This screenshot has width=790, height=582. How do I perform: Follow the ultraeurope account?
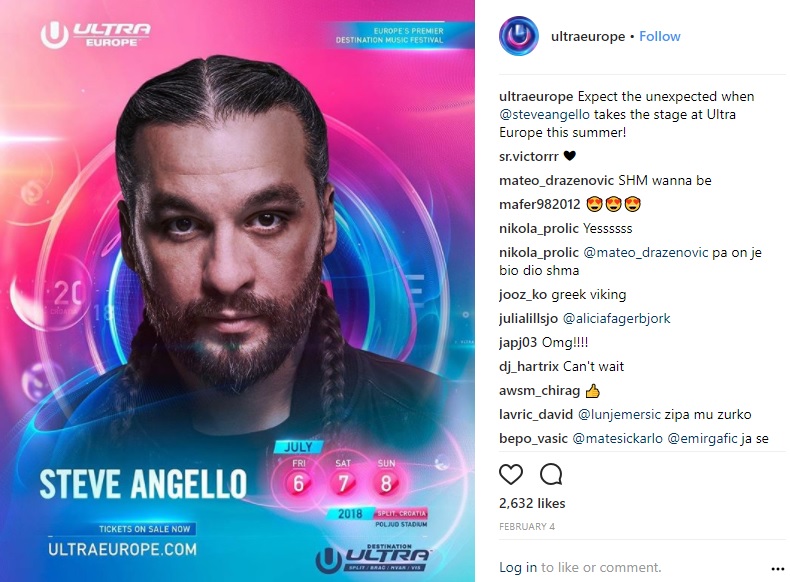coord(660,36)
